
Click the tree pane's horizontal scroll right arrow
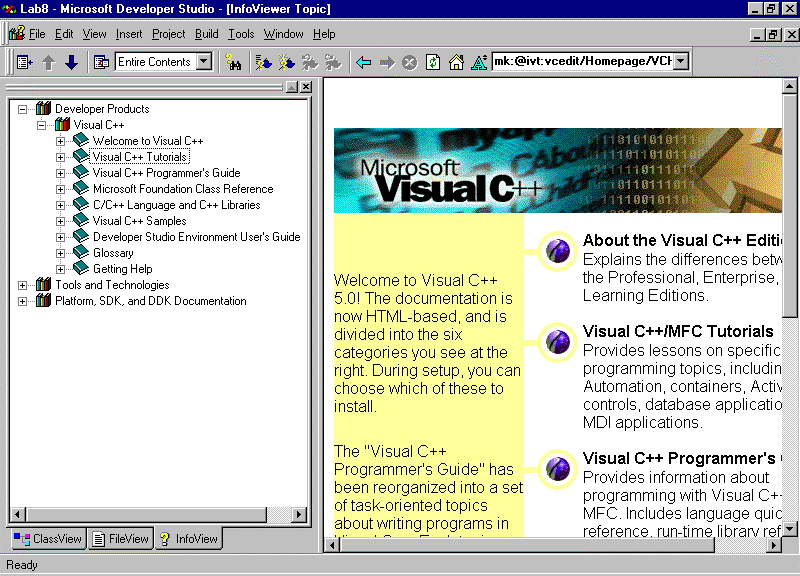click(x=299, y=514)
